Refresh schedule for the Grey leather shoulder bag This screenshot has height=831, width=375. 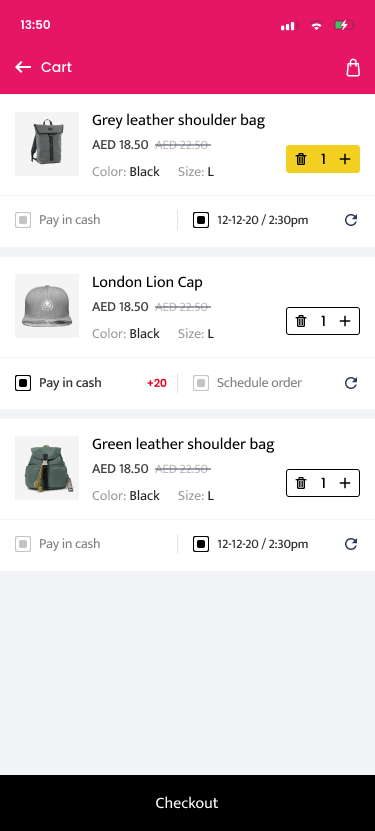[351, 220]
